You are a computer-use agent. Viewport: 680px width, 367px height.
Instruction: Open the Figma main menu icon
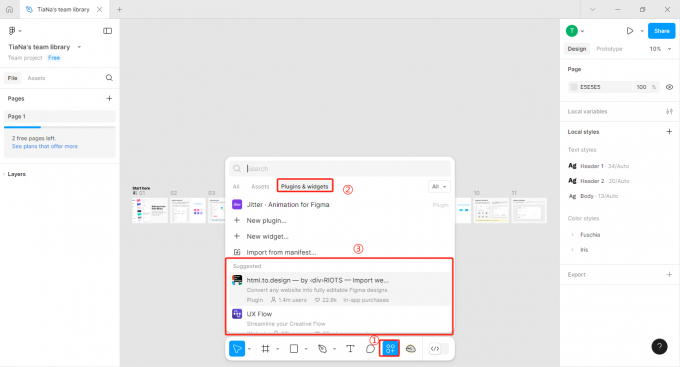tap(12, 31)
